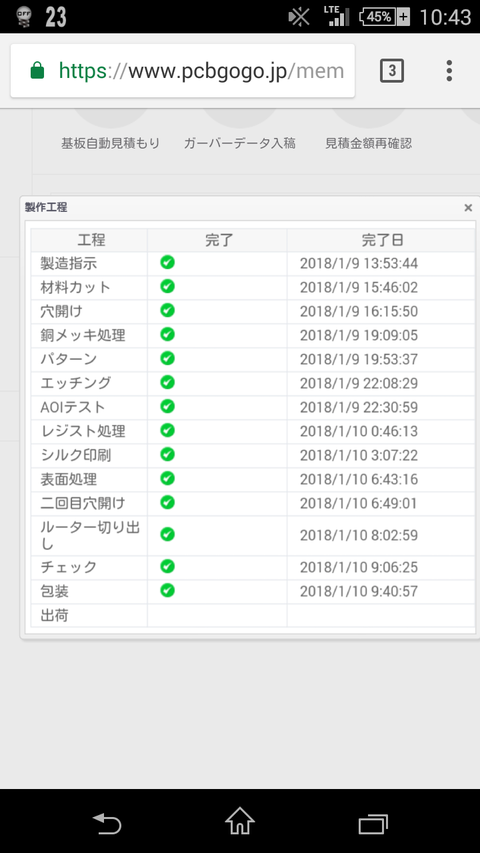
Task: Select the 二回目穴開け process row label
Action: click(x=83, y=504)
